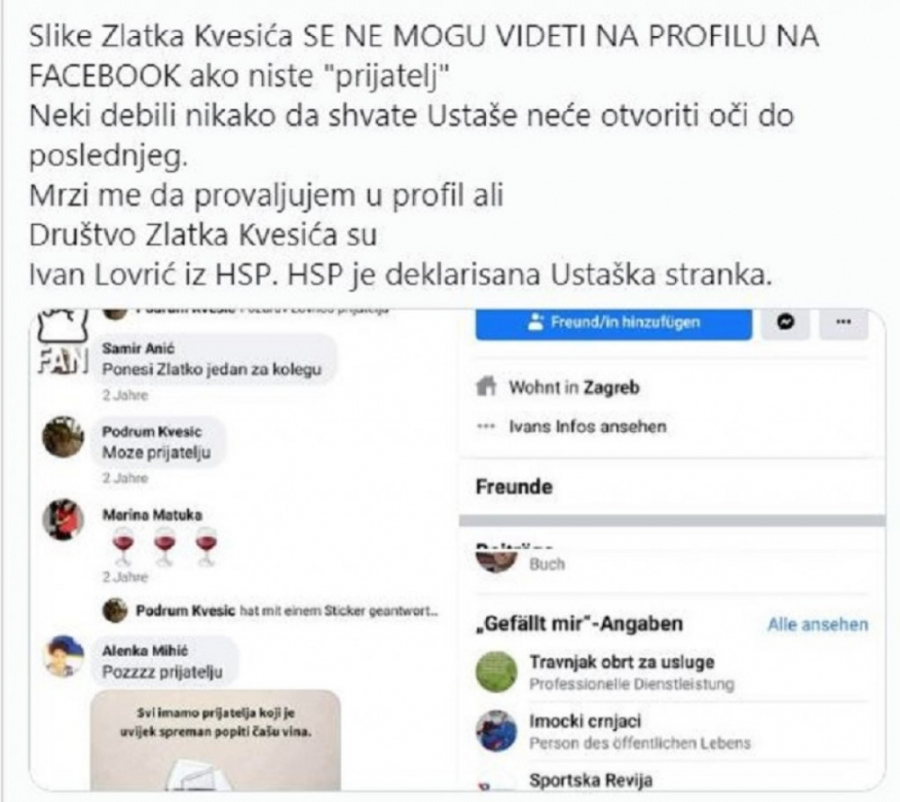Screen dimensions: 900x802
Task: Open Imocki crnjaci page name
Action: [x=585, y=722]
